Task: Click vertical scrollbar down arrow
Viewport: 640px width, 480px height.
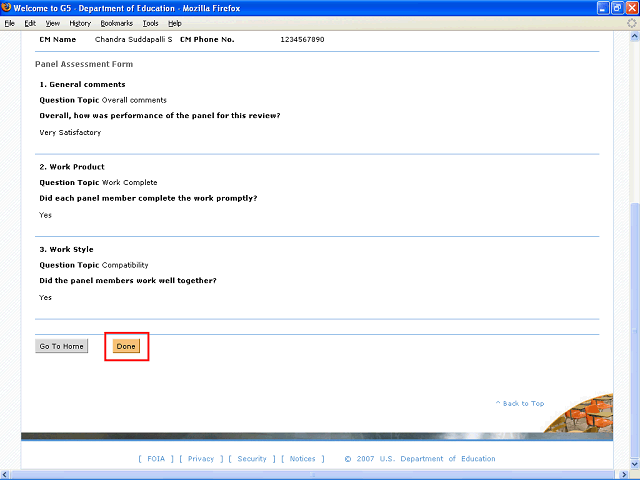Action: tap(635, 464)
